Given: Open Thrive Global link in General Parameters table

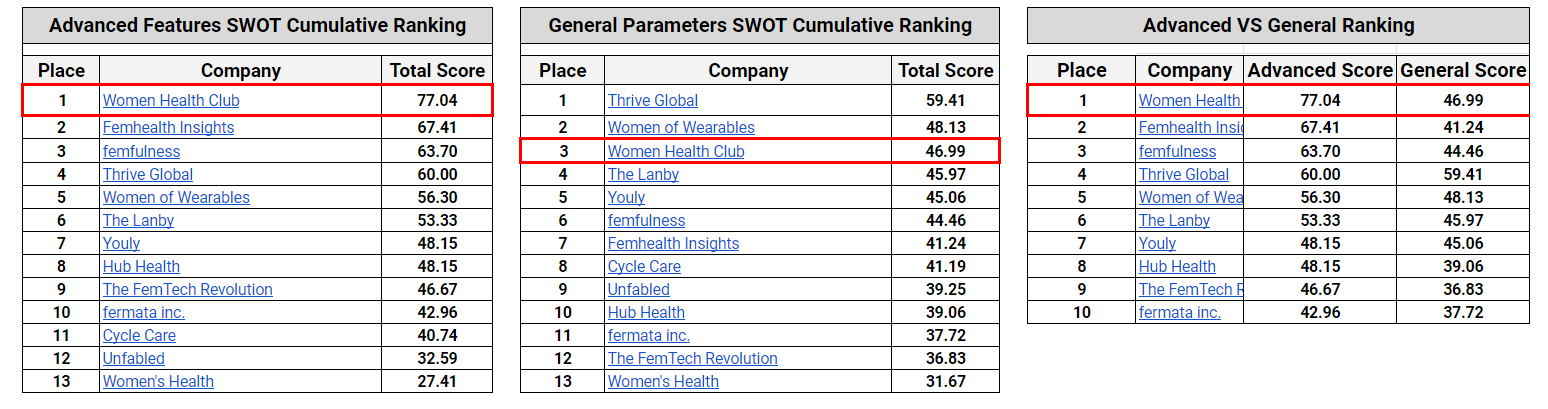Looking at the screenshot, I should coord(653,100).
